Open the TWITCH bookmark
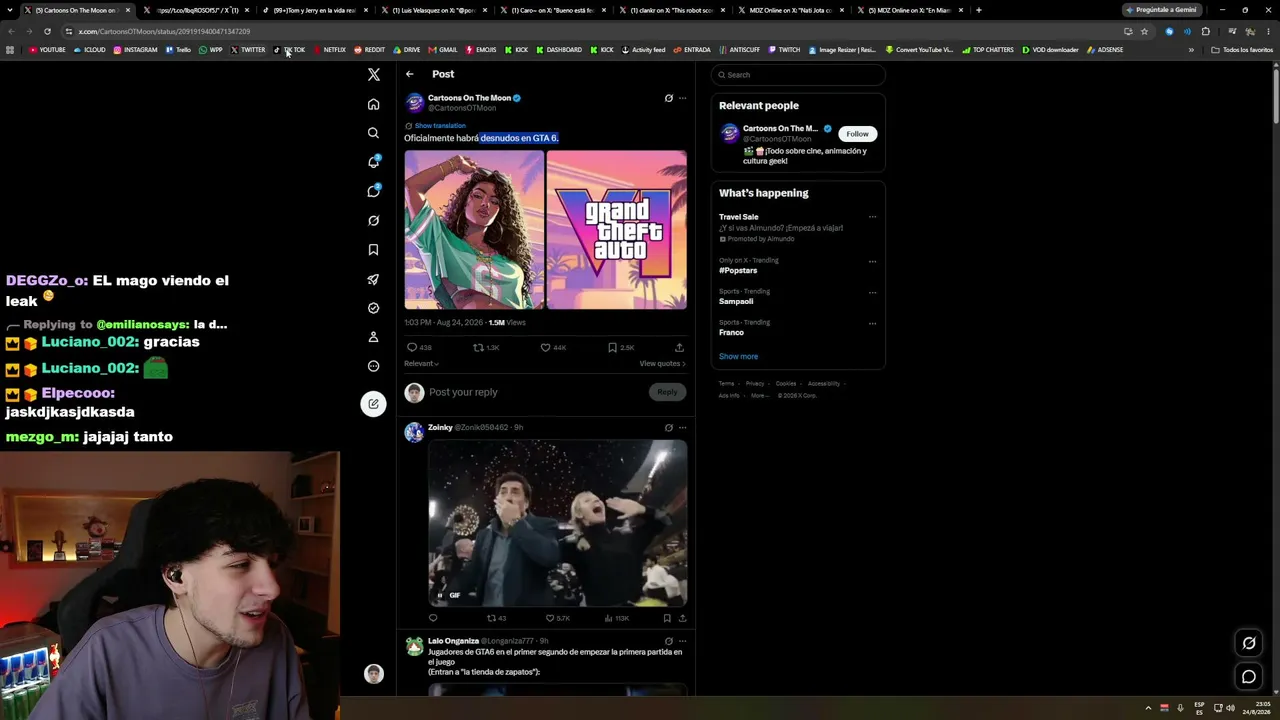The height and width of the screenshot is (720, 1280). click(x=784, y=50)
